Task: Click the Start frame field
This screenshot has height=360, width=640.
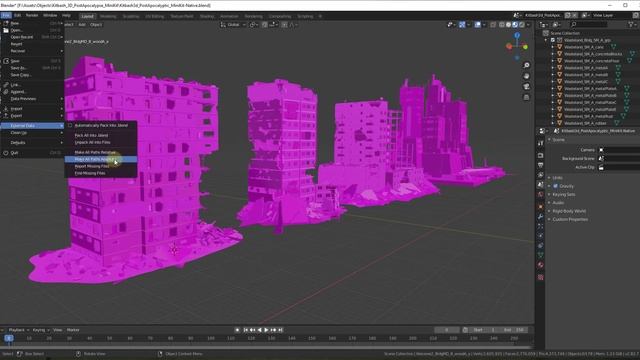Action: 484,330
